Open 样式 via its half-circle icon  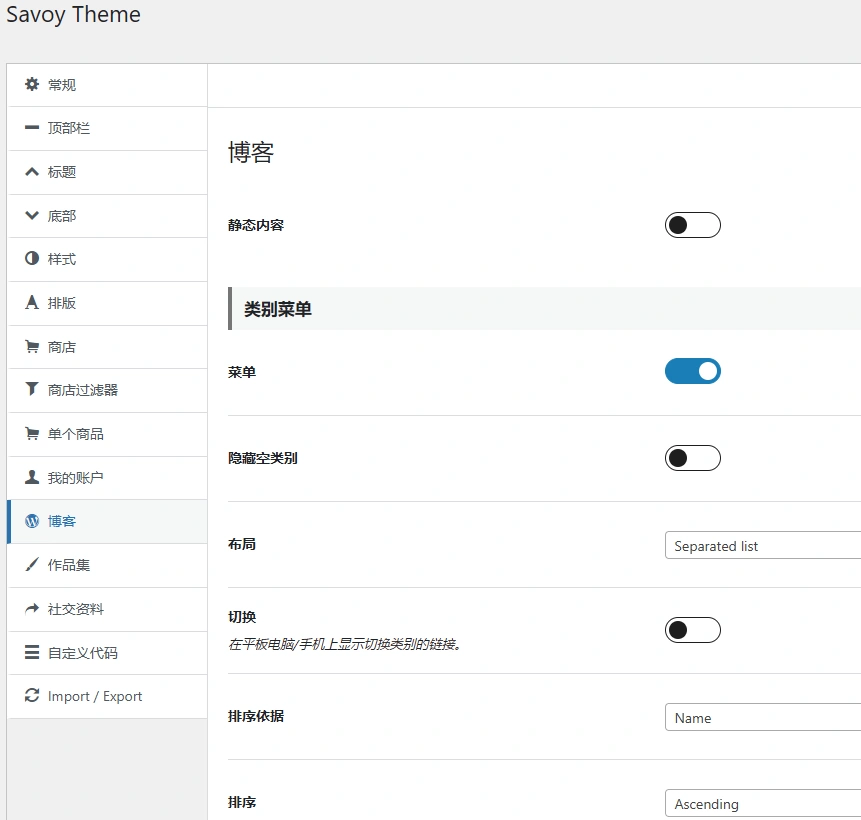tap(30, 259)
